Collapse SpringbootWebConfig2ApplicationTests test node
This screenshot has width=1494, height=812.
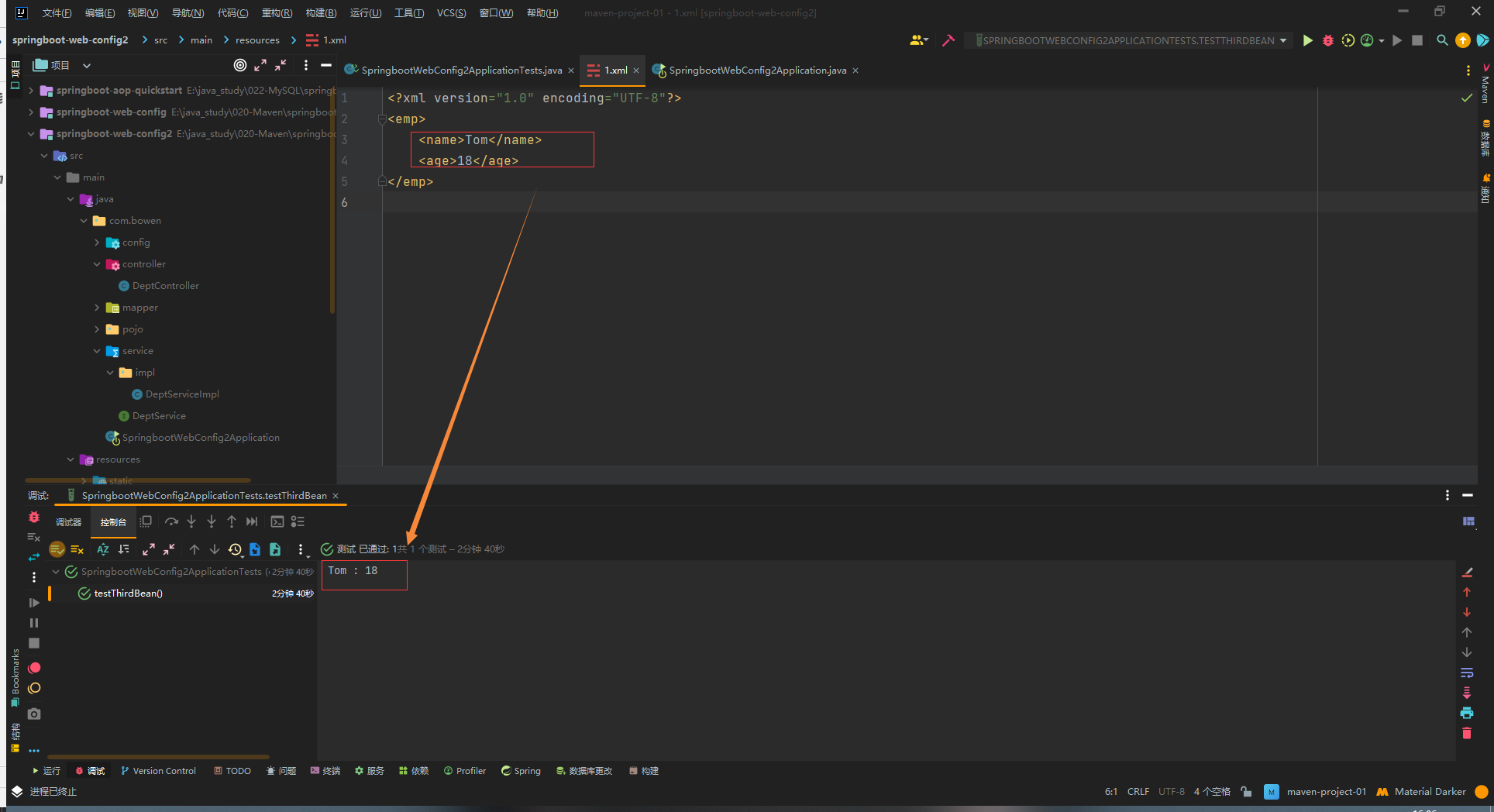tap(56, 572)
